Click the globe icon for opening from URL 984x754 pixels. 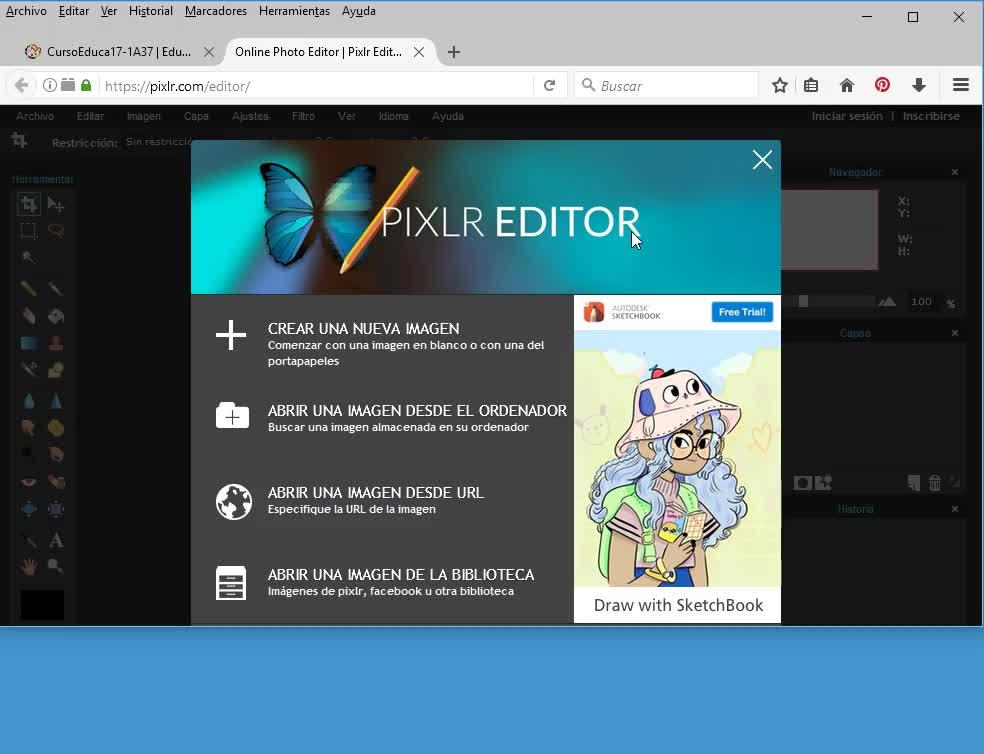tap(233, 501)
